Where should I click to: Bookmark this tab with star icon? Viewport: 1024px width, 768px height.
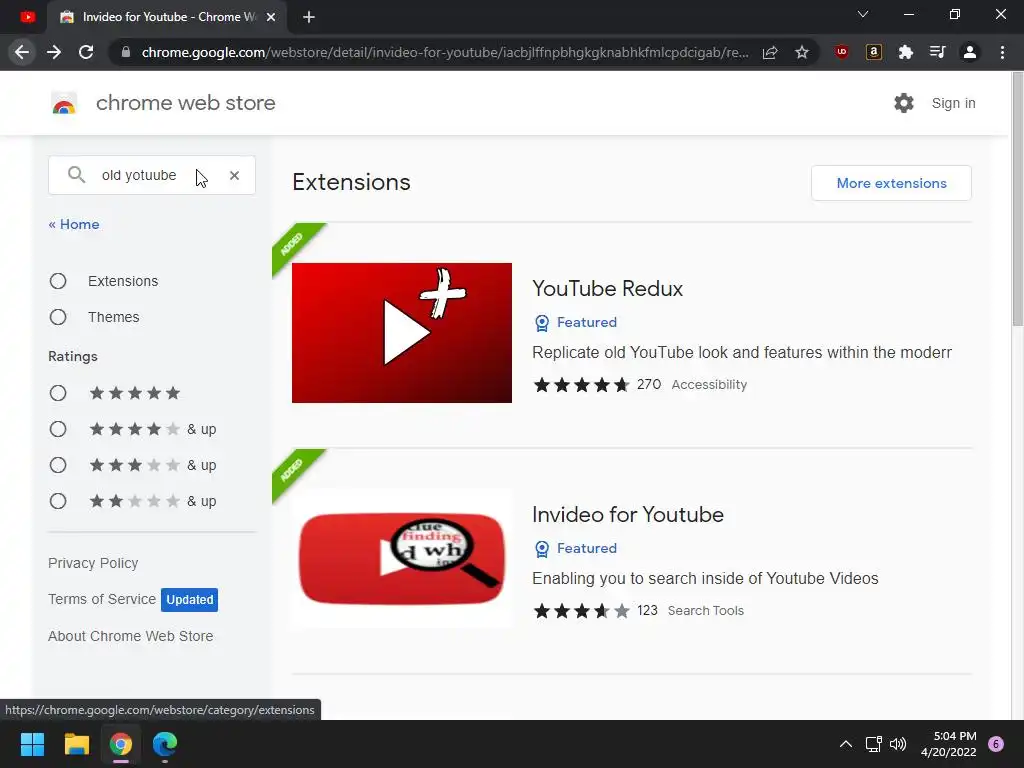(802, 52)
